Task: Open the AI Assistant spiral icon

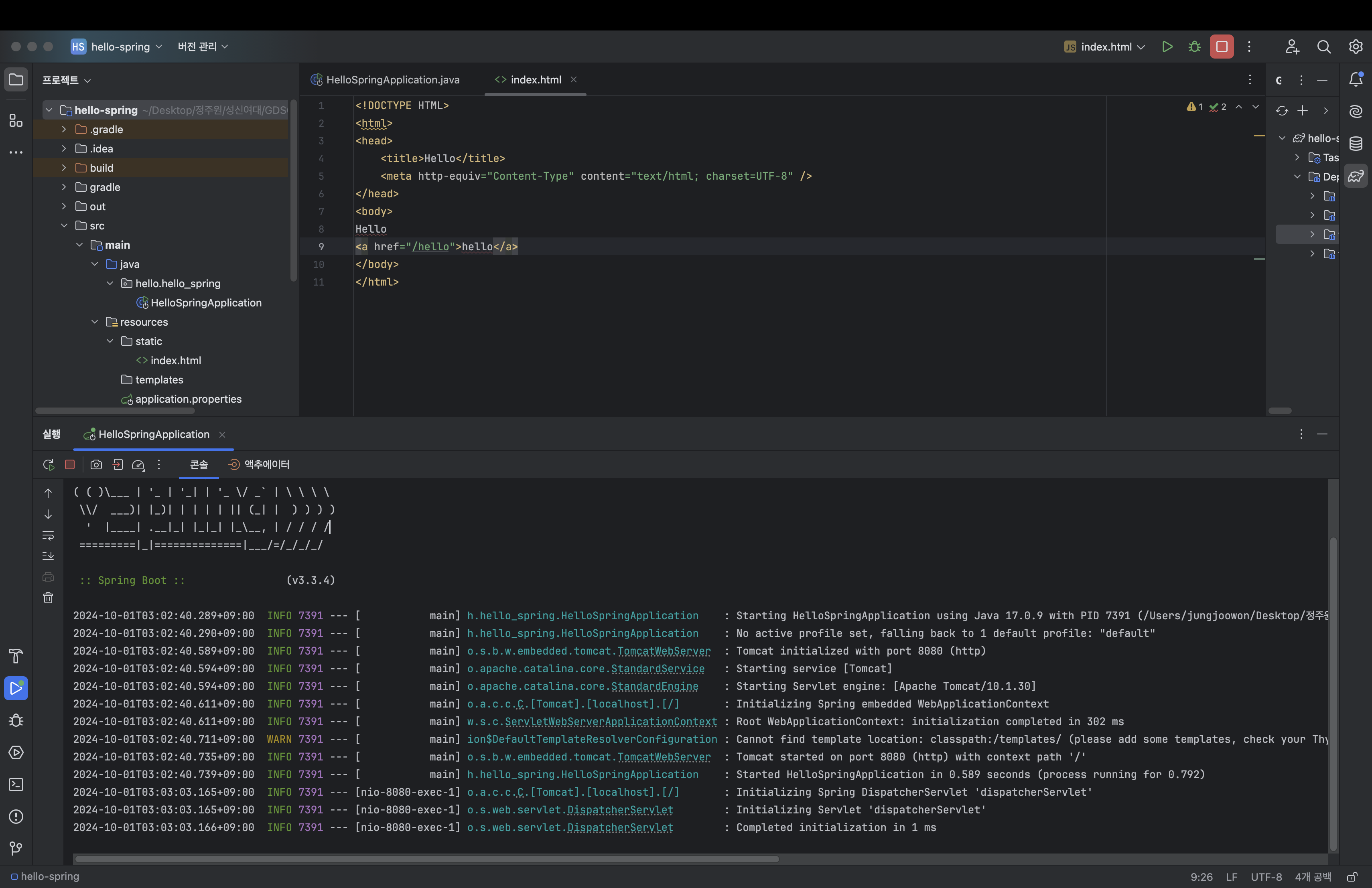Action: click(1356, 111)
